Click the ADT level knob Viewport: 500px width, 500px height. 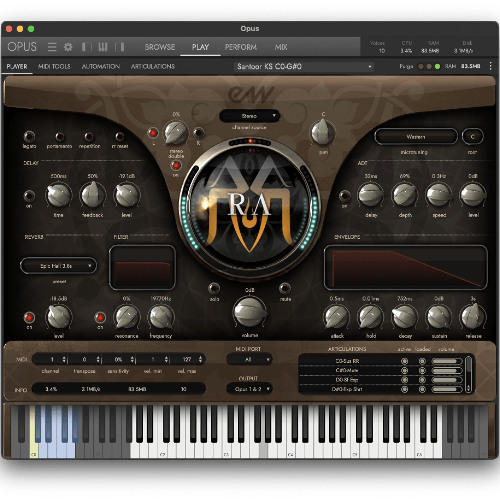click(x=473, y=195)
